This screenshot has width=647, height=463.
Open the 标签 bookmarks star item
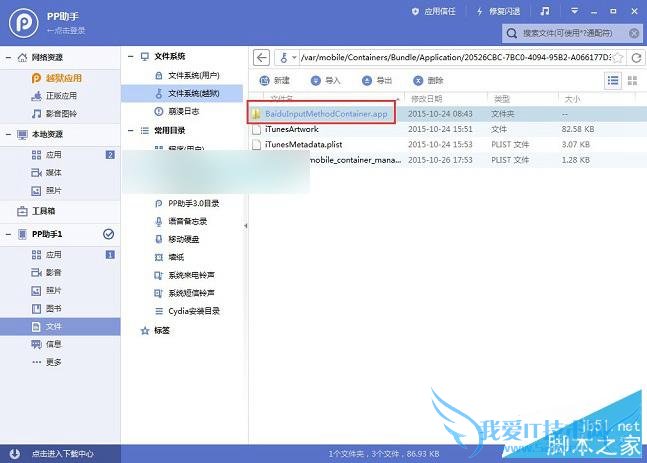click(x=155, y=331)
